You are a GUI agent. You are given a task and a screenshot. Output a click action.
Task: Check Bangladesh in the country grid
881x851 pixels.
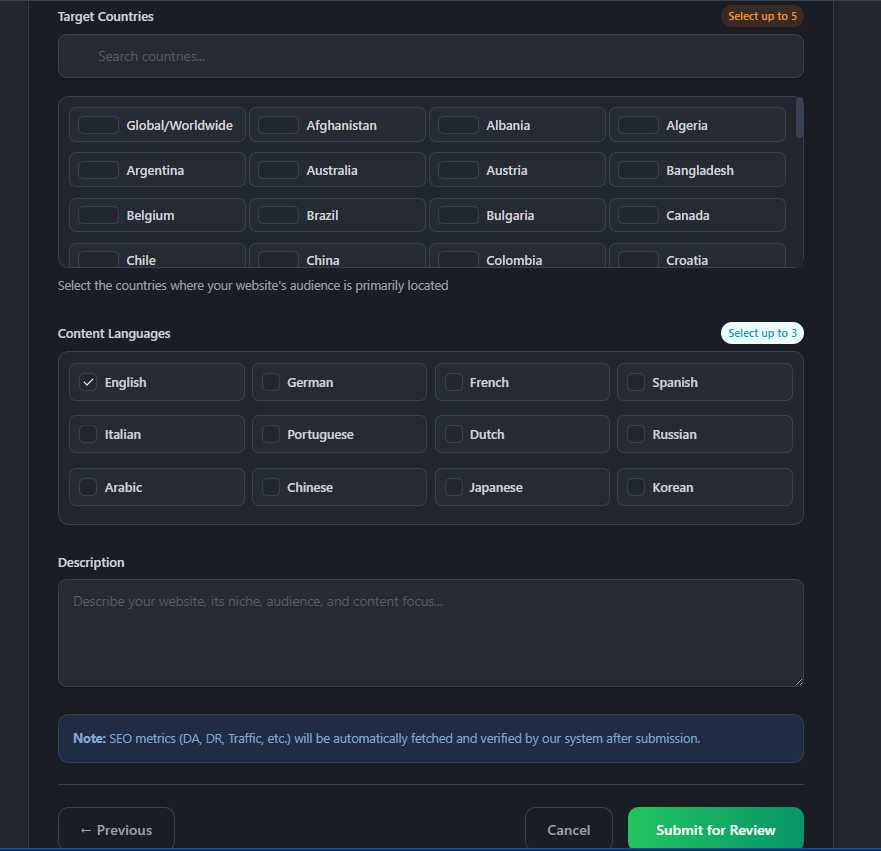637,169
